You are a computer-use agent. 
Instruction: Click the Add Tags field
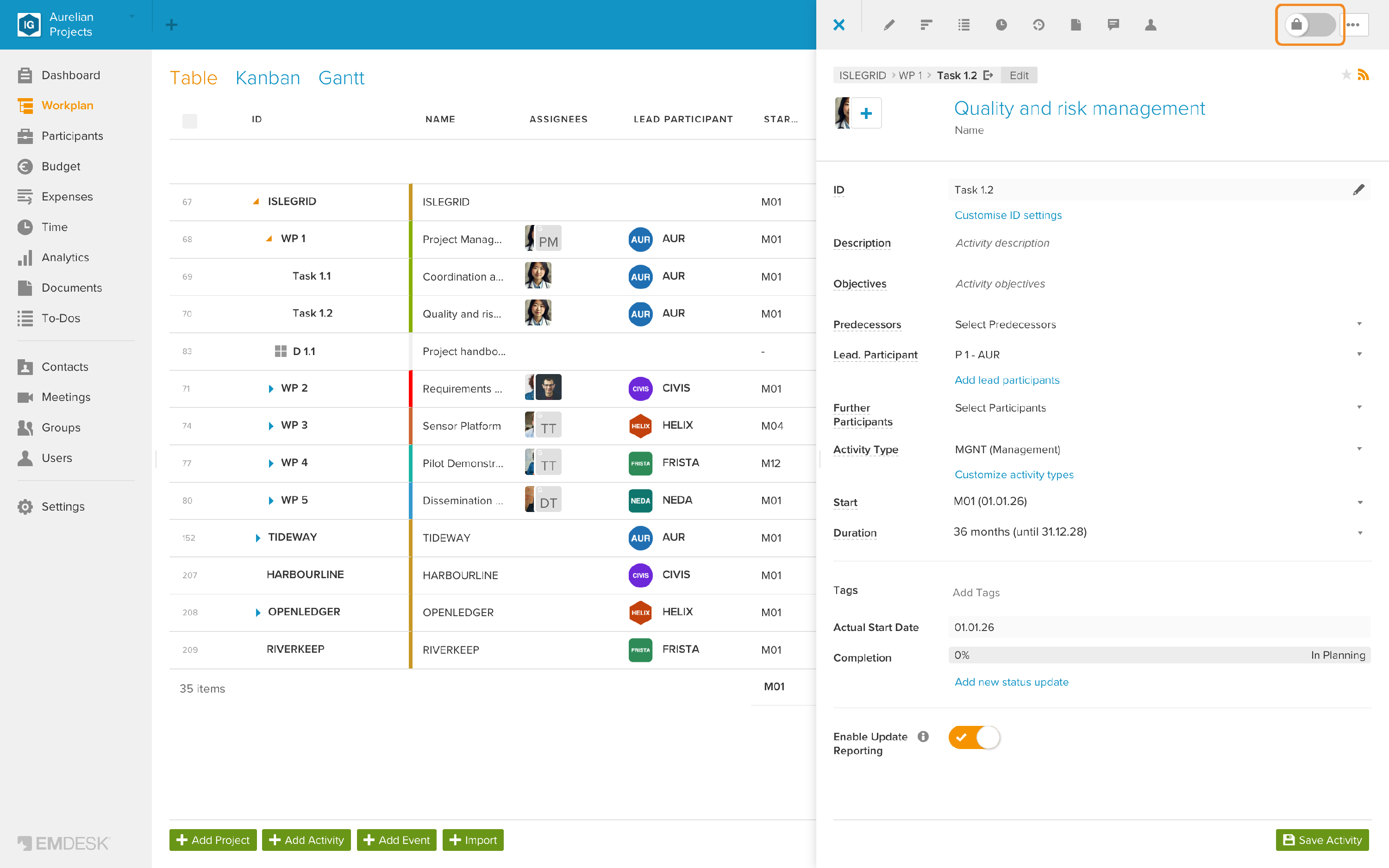coord(1159,593)
